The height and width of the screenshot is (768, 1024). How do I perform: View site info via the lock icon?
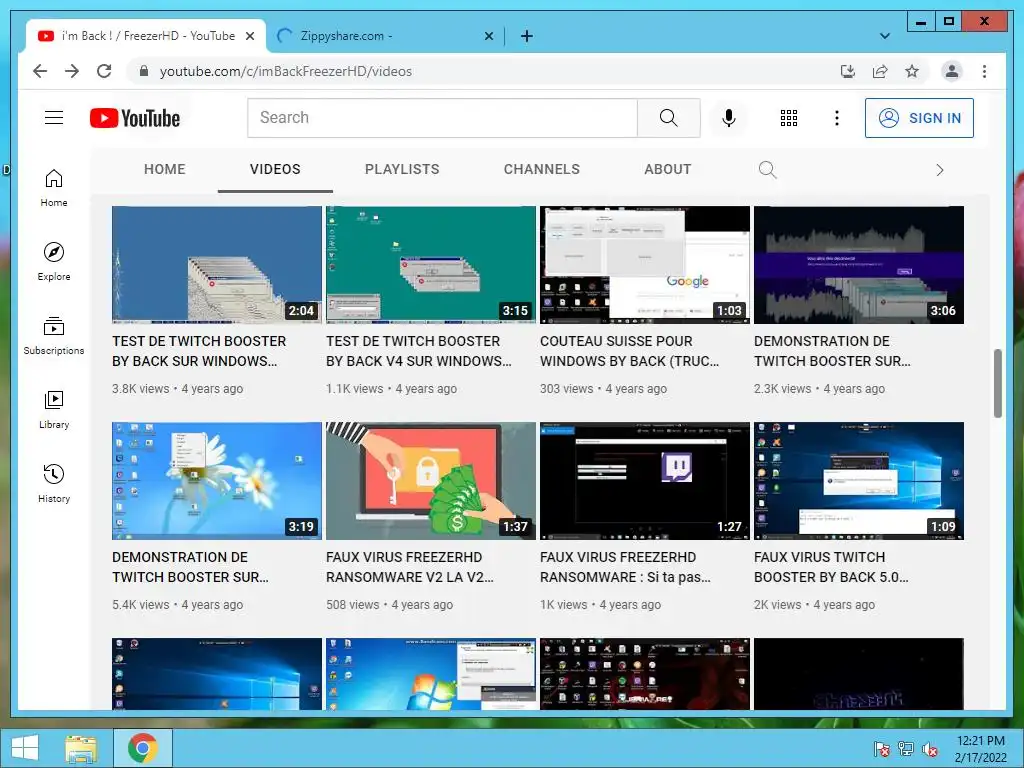pyautogui.click(x=144, y=71)
